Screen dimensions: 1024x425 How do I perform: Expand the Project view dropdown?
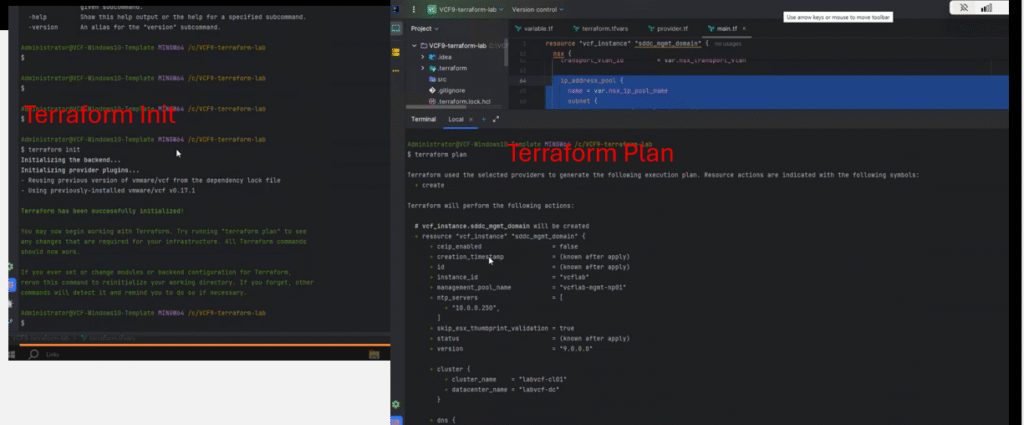pos(431,29)
